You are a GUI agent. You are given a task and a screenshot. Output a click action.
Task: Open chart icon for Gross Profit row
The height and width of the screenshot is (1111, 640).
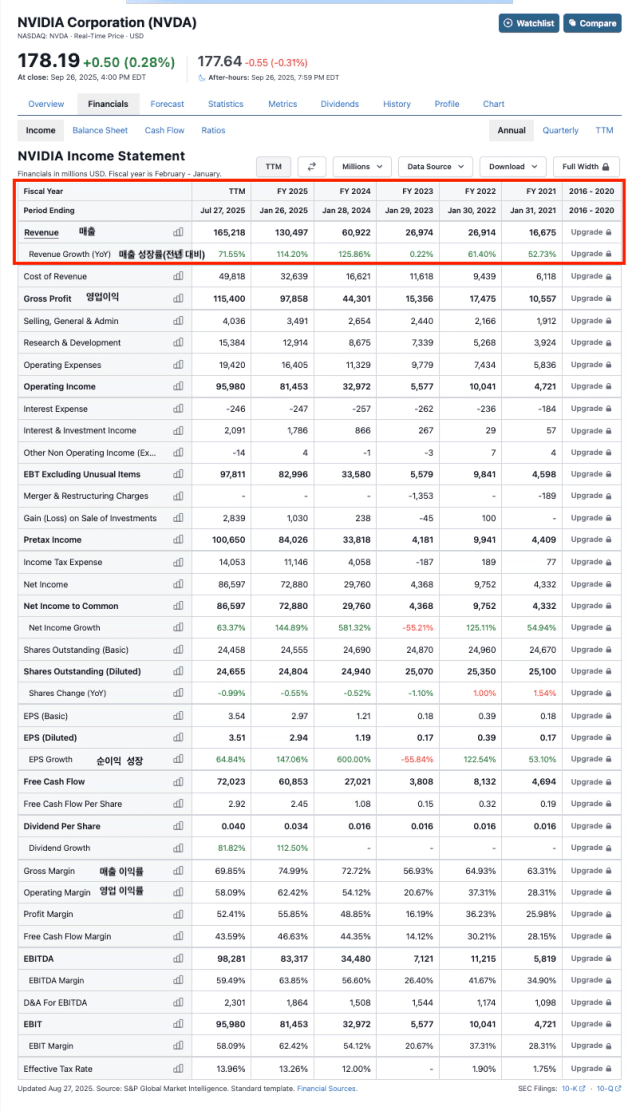click(178, 298)
